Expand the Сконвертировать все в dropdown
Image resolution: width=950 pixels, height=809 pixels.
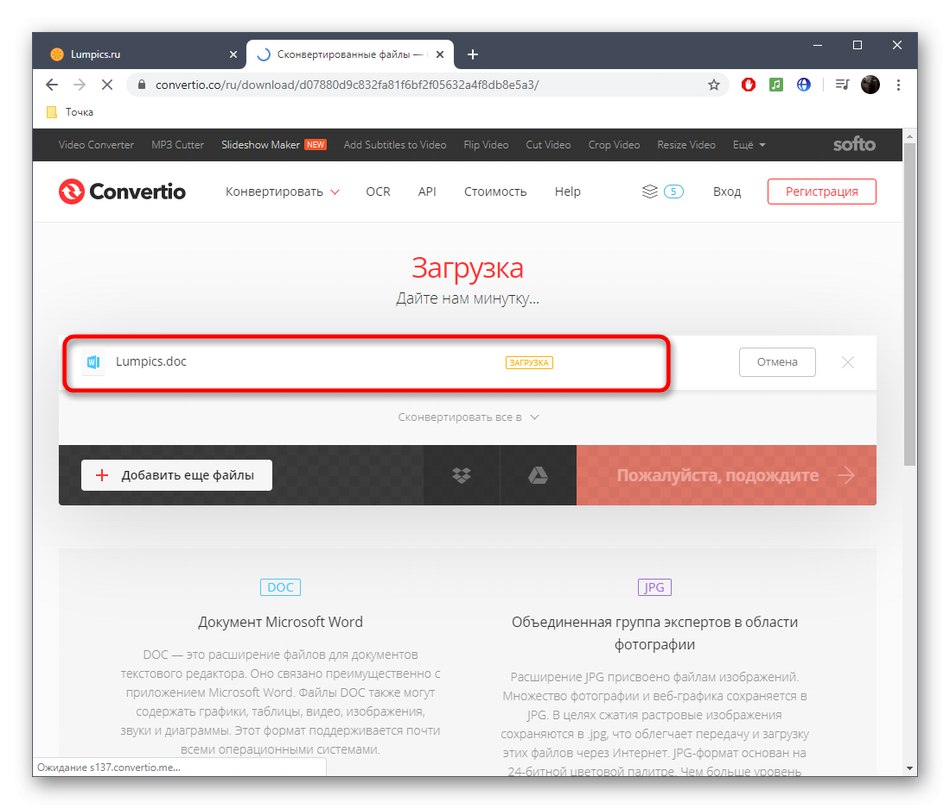468,417
